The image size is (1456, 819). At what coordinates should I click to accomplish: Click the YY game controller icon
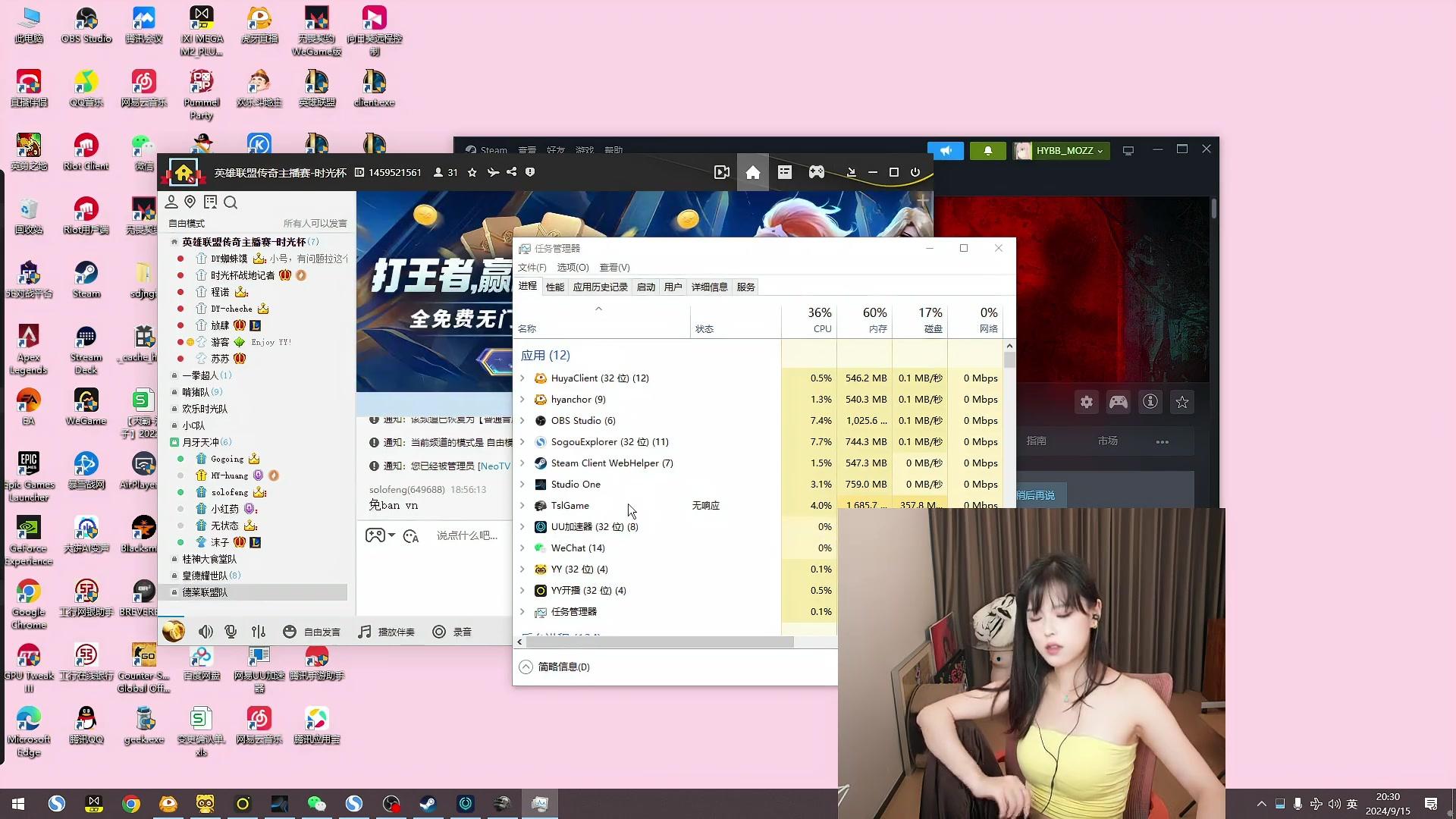coord(816,173)
